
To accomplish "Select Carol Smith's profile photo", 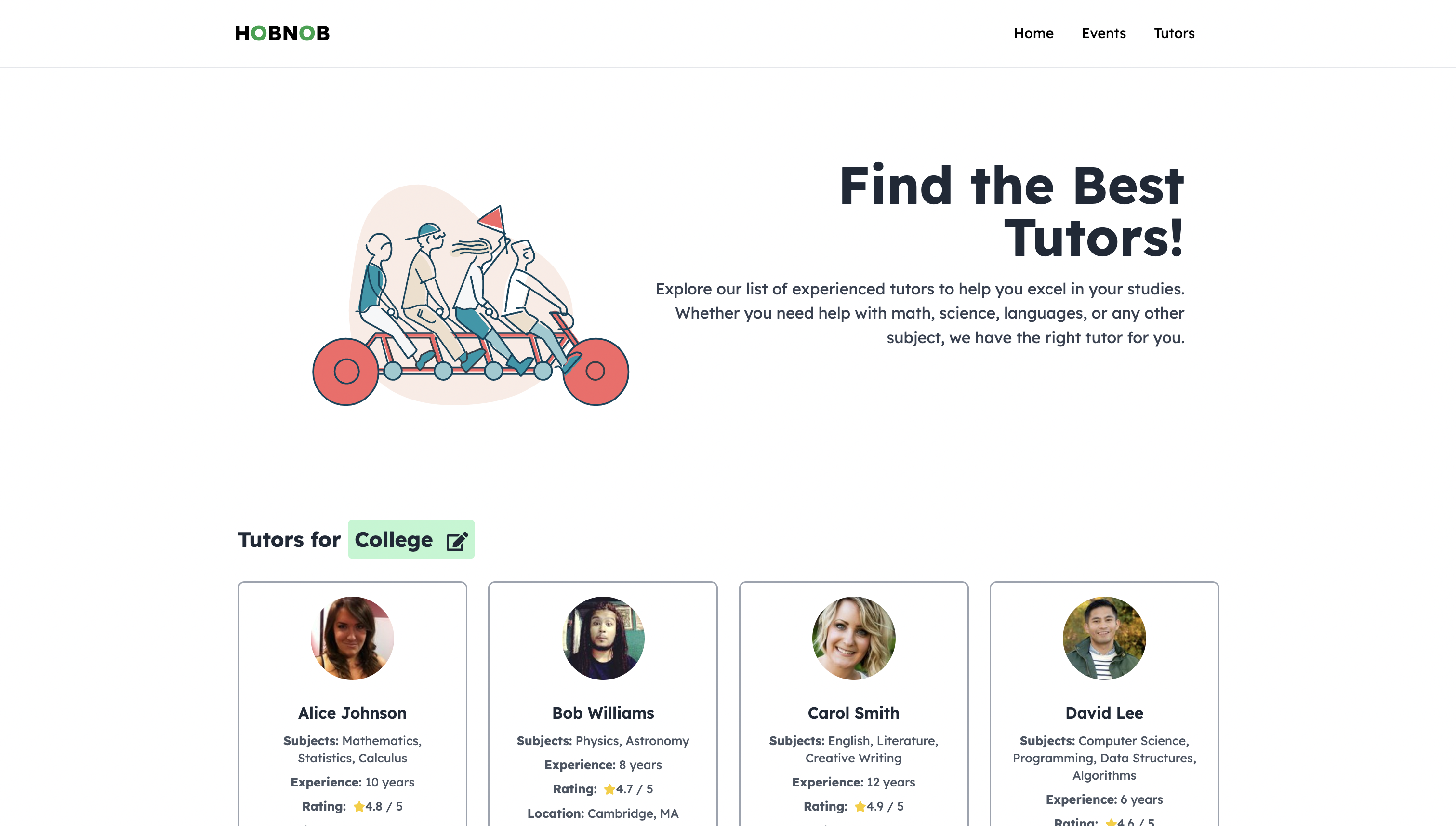I will point(854,638).
